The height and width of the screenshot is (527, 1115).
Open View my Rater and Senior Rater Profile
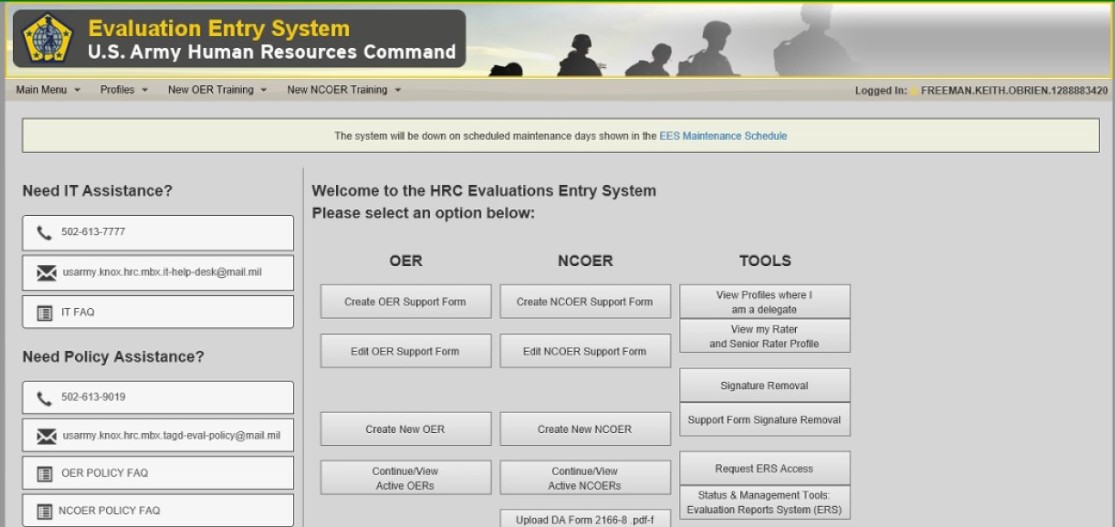click(764, 336)
